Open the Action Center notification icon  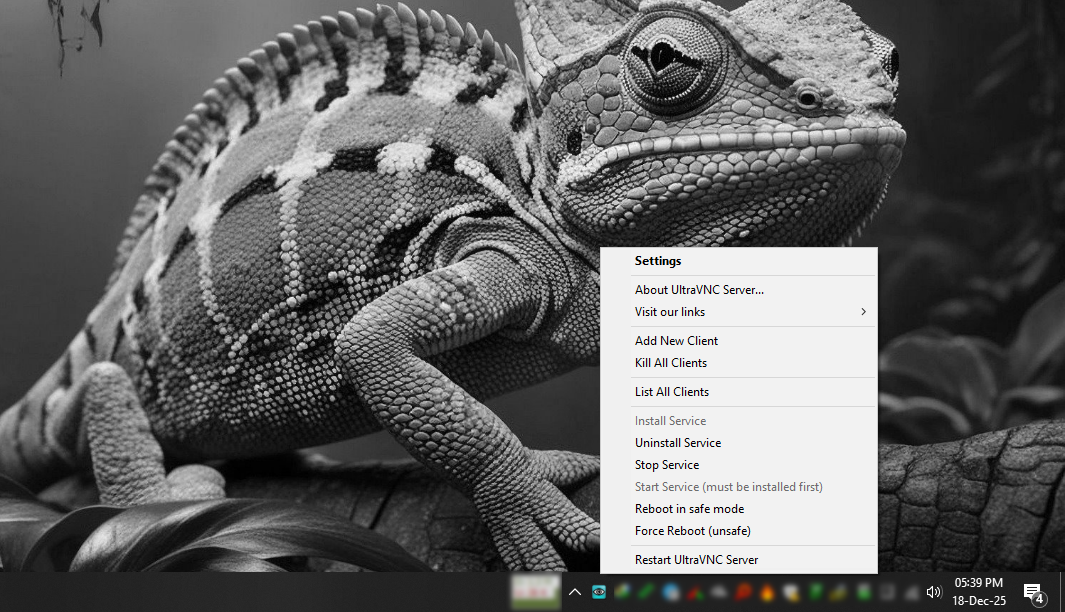click(1031, 592)
